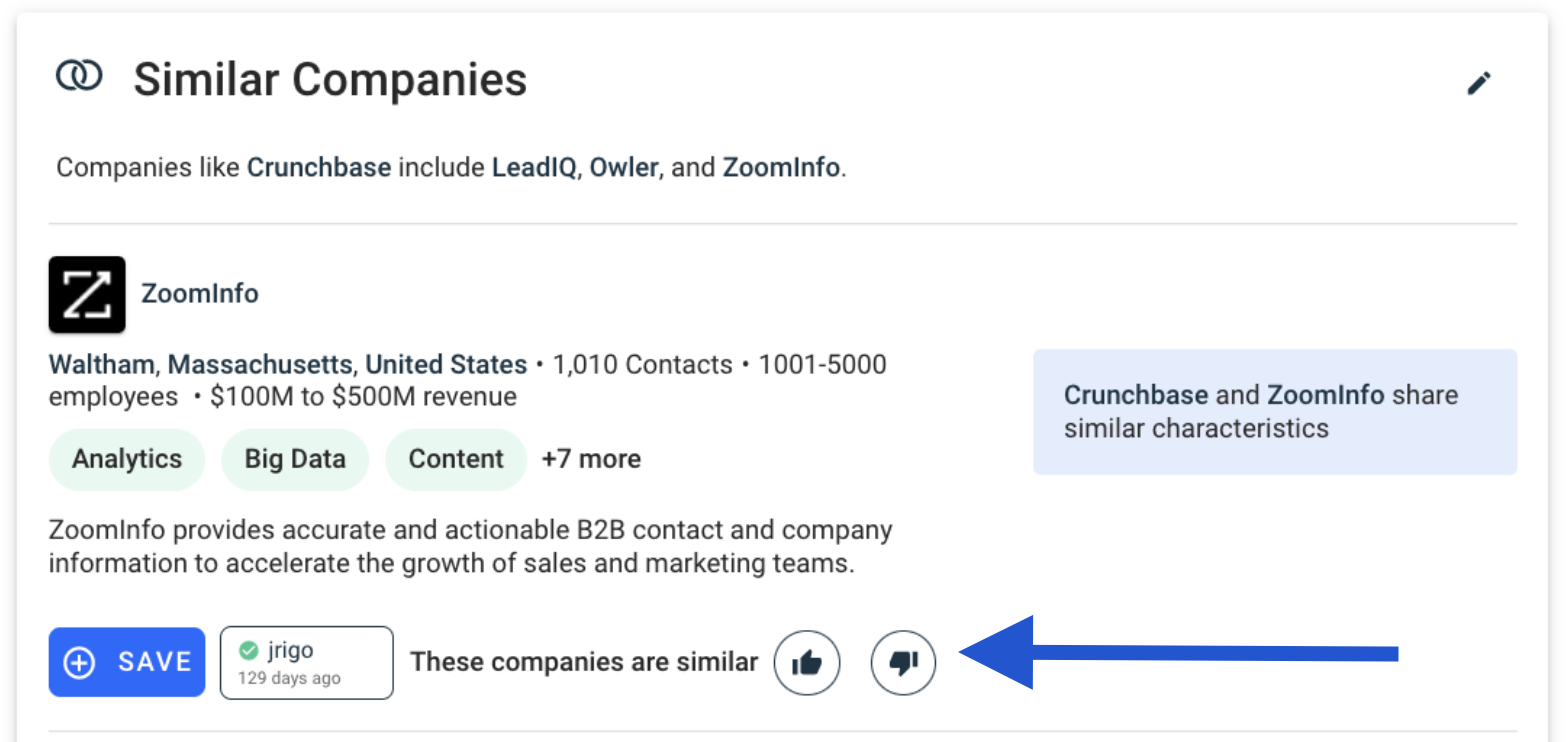Click the green checkmark next to jrigo
This screenshot has height=742, width=1566.
pyautogui.click(x=249, y=651)
